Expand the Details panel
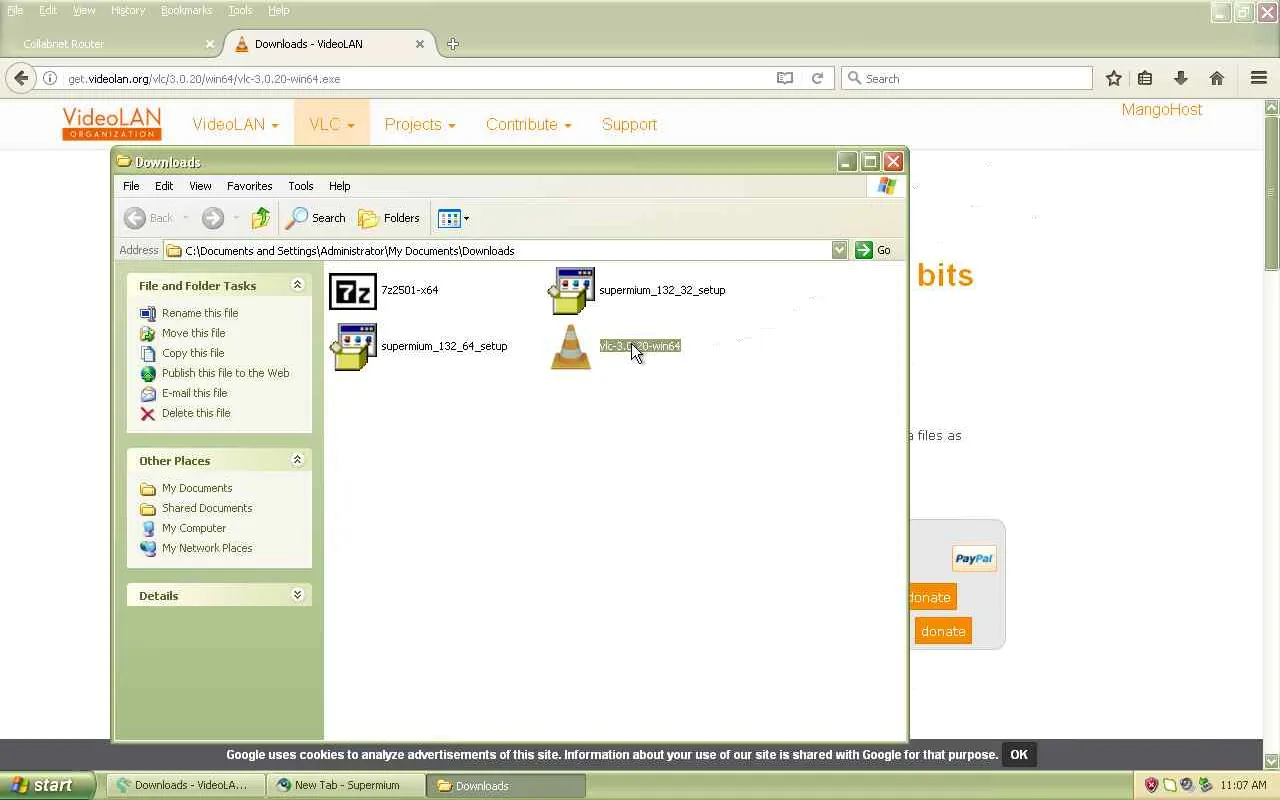The image size is (1280, 800). tap(297, 595)
